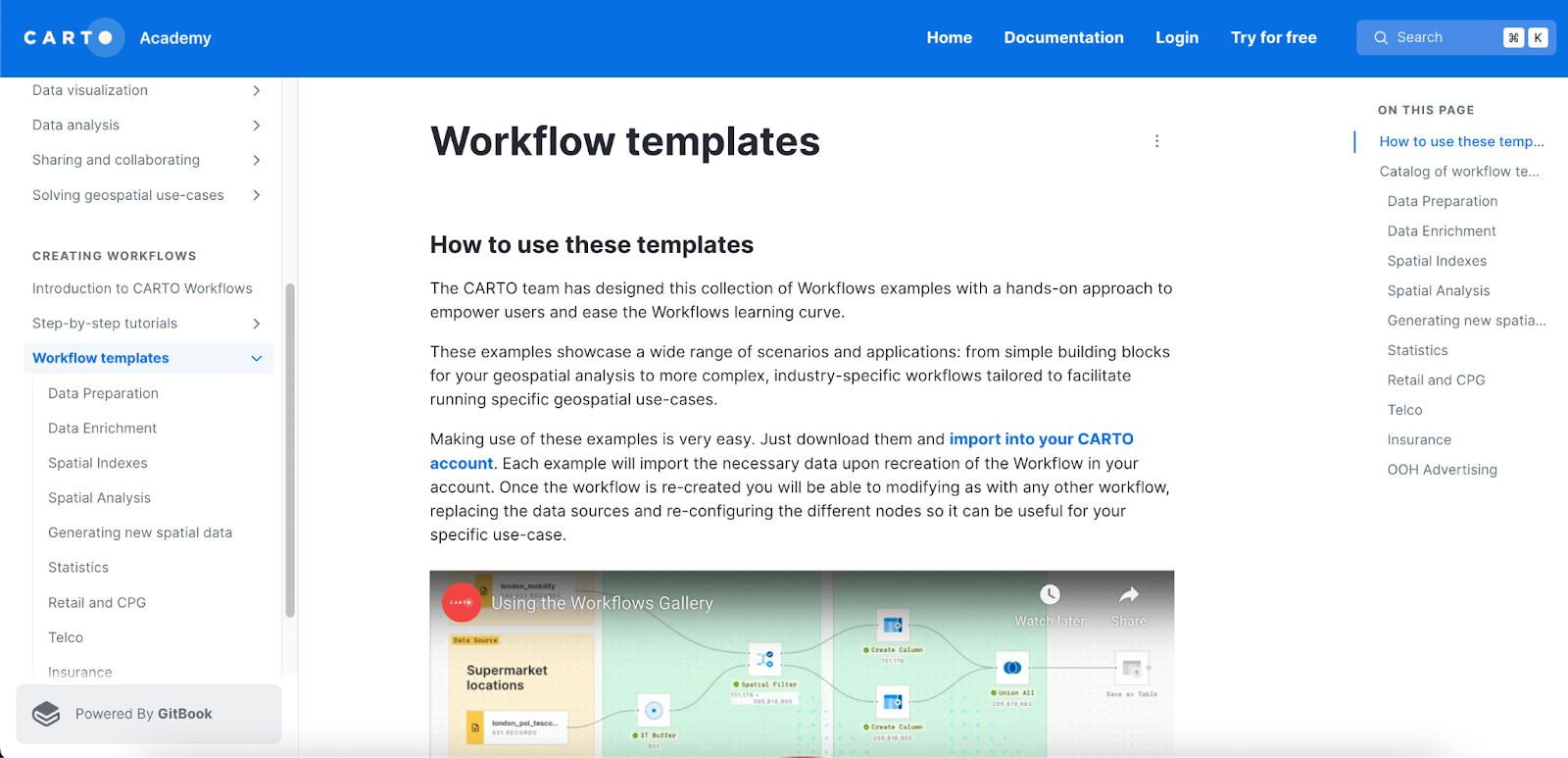Open Solving geospatial use-cases sidebar item
The image size is (1568, 758).
click(128, 195)
